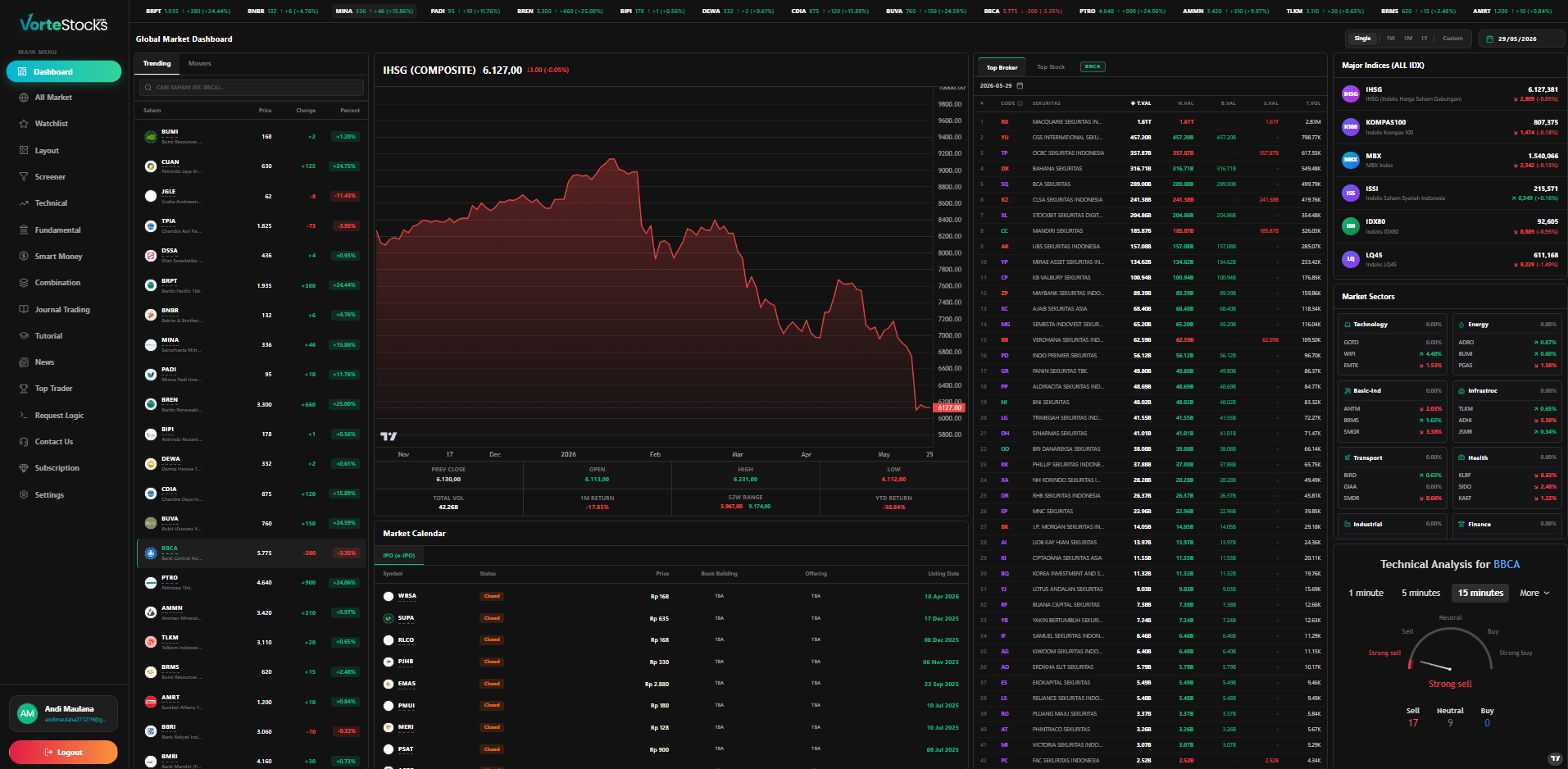Open the Journal Trading book icon
Image resolution: width=1568 pixels, height=769 pixels.
click(24, 310)
